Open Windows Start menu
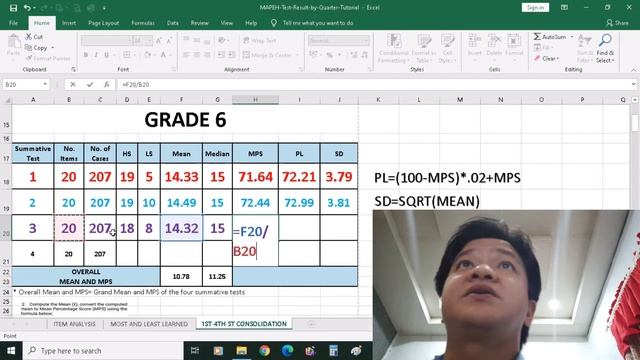The height and width of the screenshot is (360, 640). coord(11,351)
